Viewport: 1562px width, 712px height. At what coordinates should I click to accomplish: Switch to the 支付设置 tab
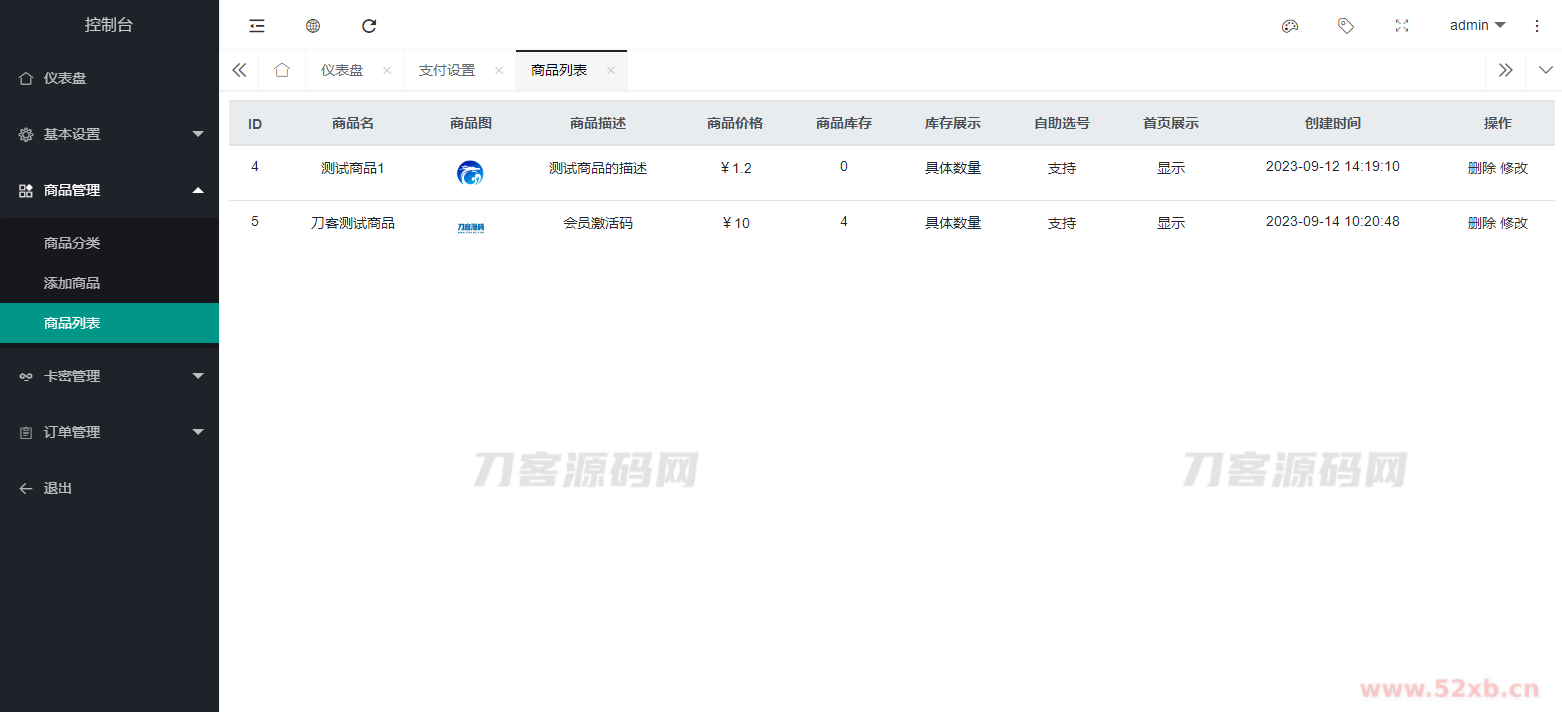pyautogui.click(x=446, y=70)
